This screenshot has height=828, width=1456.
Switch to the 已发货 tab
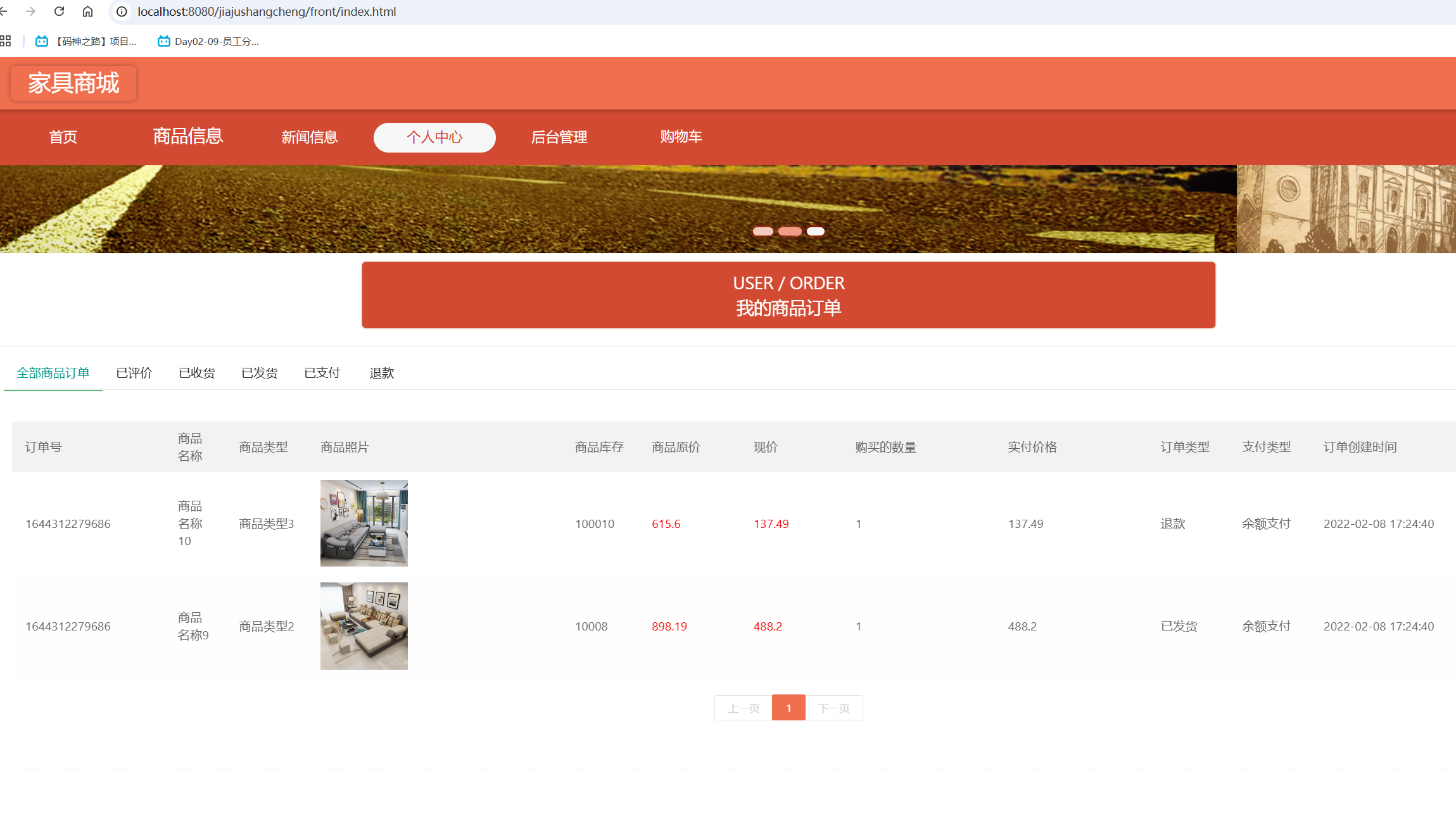[x=260, y=373]
